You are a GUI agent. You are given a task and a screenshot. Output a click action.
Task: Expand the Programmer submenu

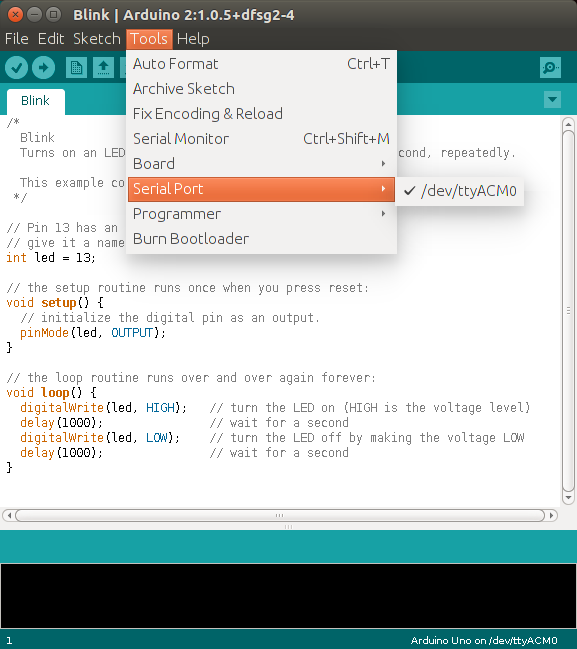[x=261, y=214]
